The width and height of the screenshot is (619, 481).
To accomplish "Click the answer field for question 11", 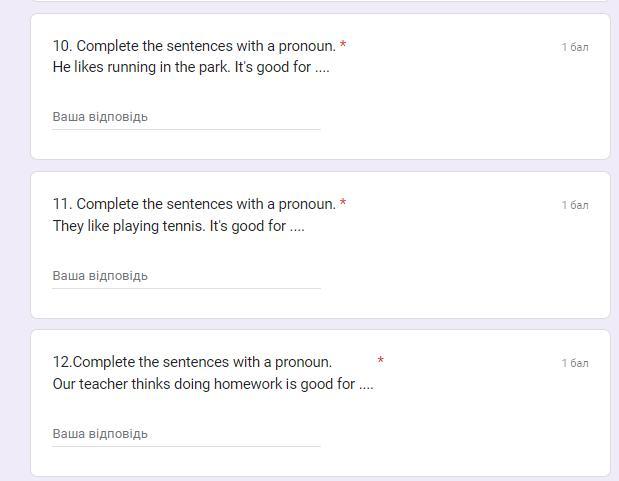I will [x=186, y=276].
